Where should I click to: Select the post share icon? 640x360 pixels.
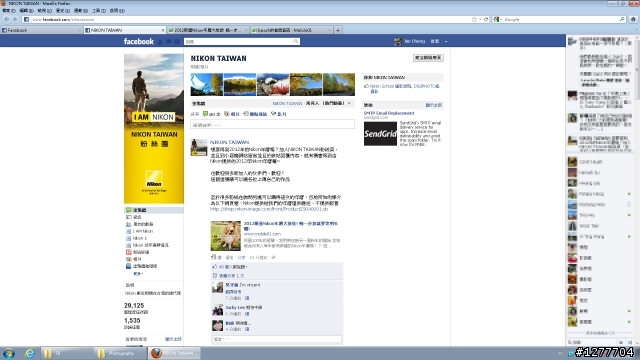point(205,114)
